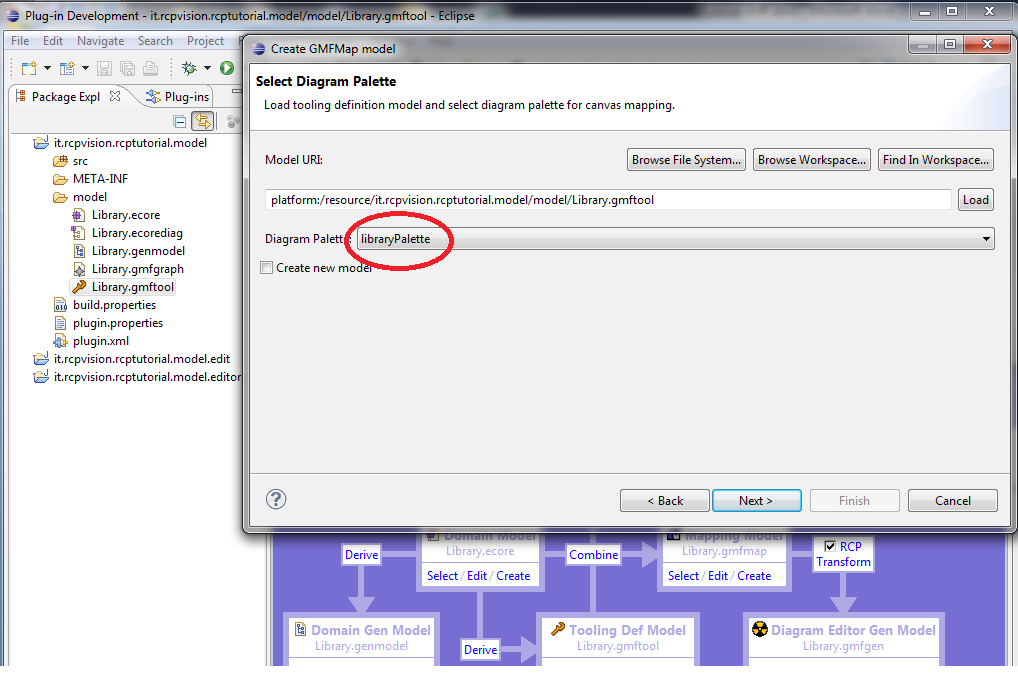Viewport: 1018px width, 681px height.
Task: Open the File menu
Action: 20,41
